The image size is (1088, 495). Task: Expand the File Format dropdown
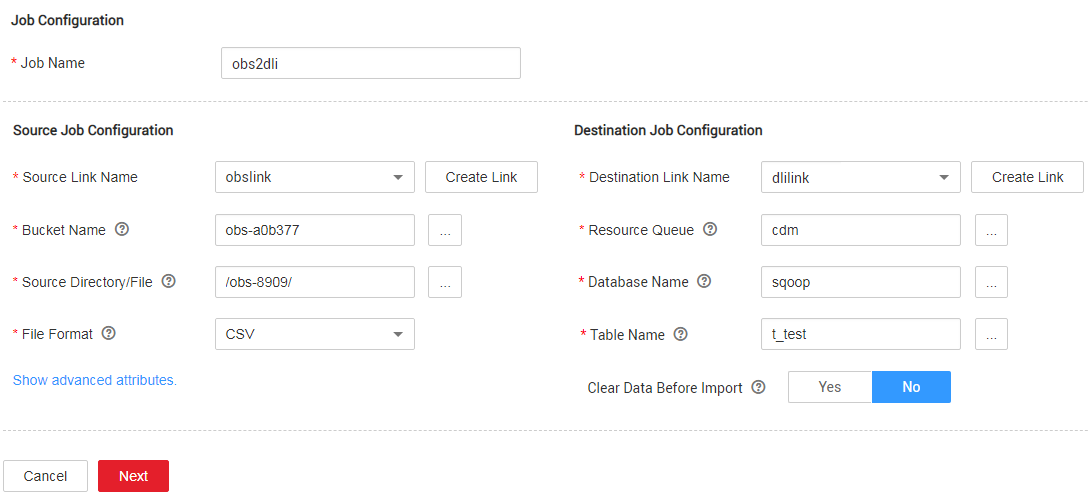(x=314, y=334)
